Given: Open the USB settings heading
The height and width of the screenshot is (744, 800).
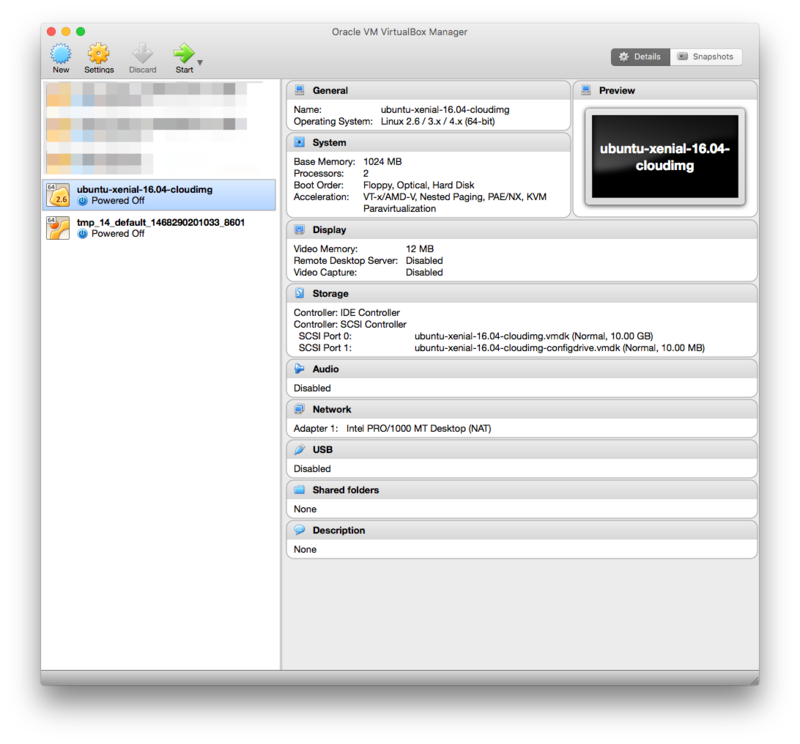Looking at the screenshot, I should pyautogui.click(x=322, y=450).
